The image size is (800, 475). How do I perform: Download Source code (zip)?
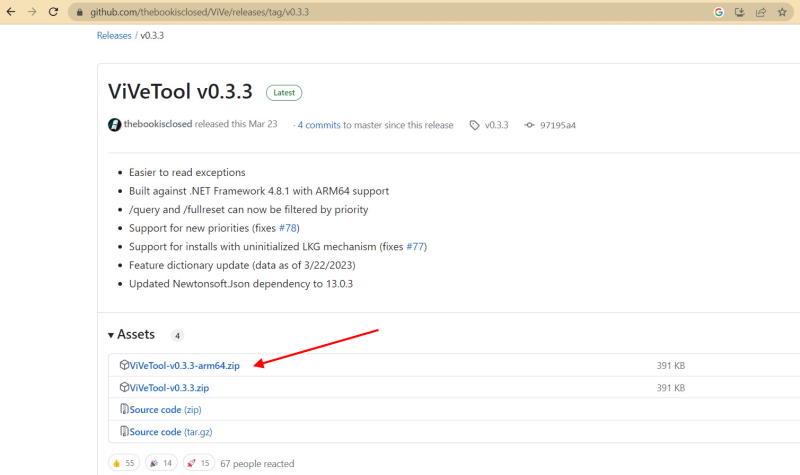pyautogui.click(x=165, y=410)
